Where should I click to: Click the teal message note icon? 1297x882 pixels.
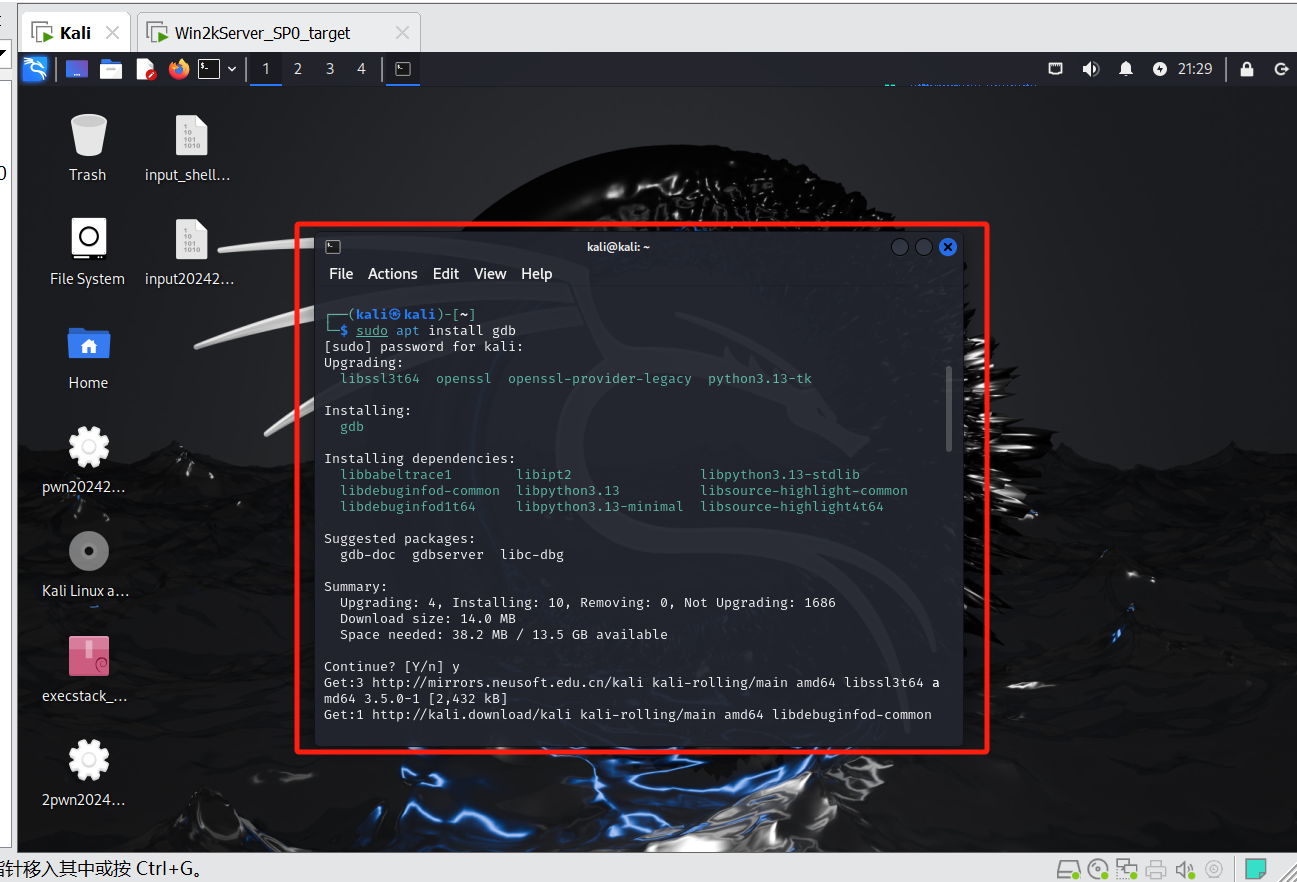point(1256,869)
